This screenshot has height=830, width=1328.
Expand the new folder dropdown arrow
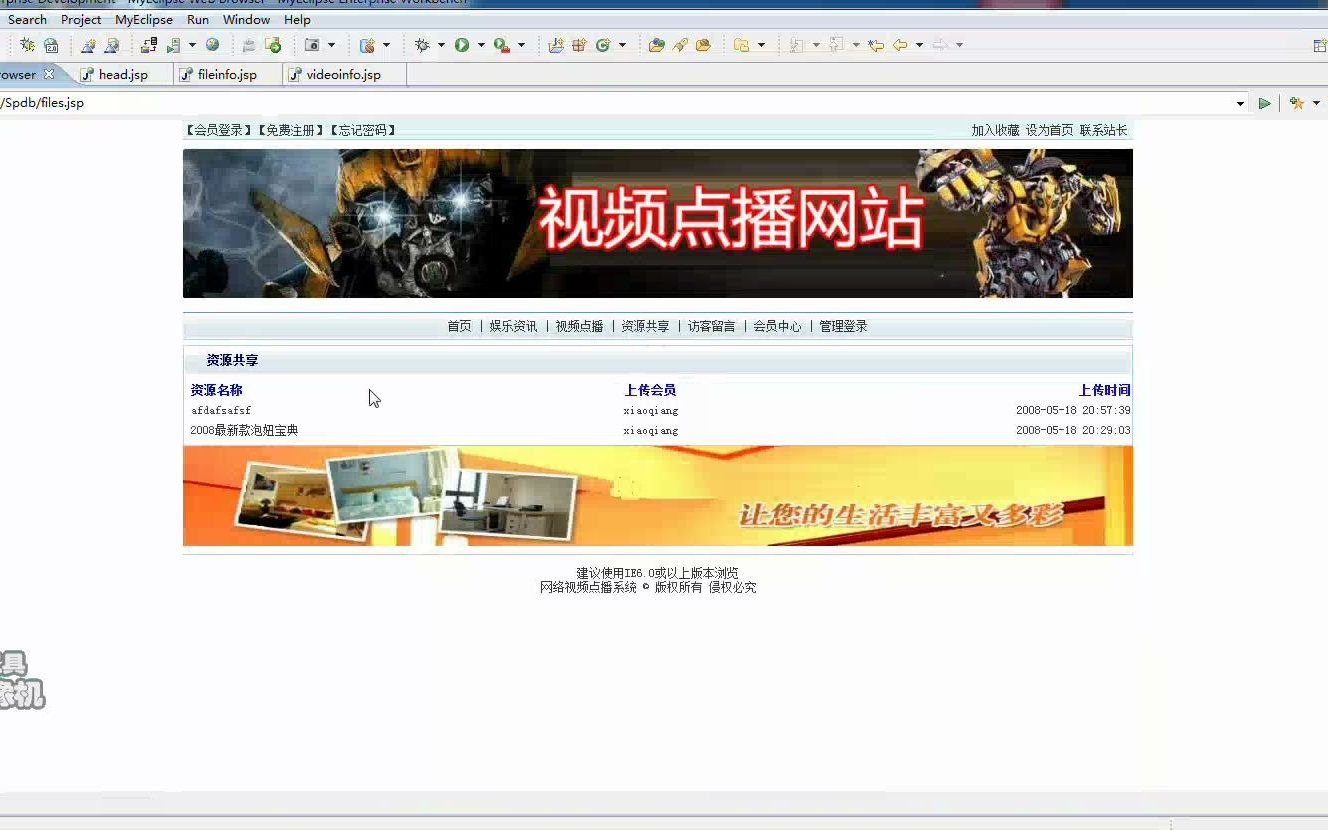click(x=761, y=45)
